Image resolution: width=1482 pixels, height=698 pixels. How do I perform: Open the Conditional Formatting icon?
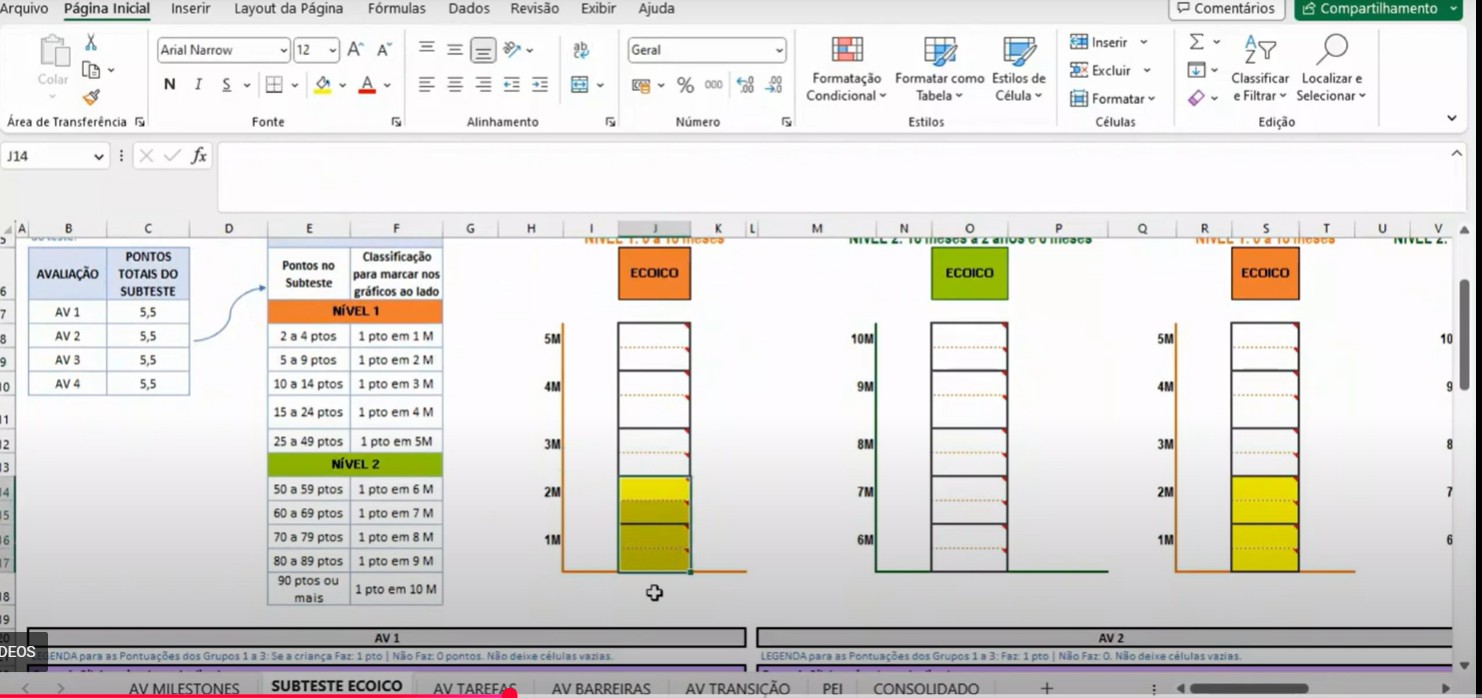[x=846, y=50]
